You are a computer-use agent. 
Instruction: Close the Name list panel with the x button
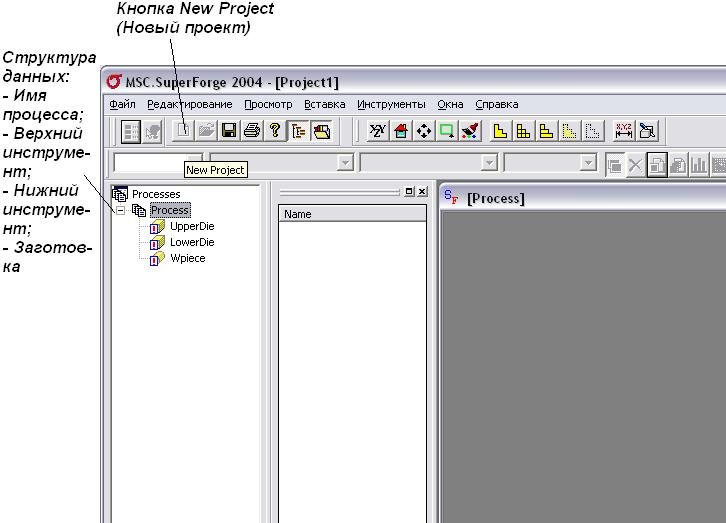[422, 191]
